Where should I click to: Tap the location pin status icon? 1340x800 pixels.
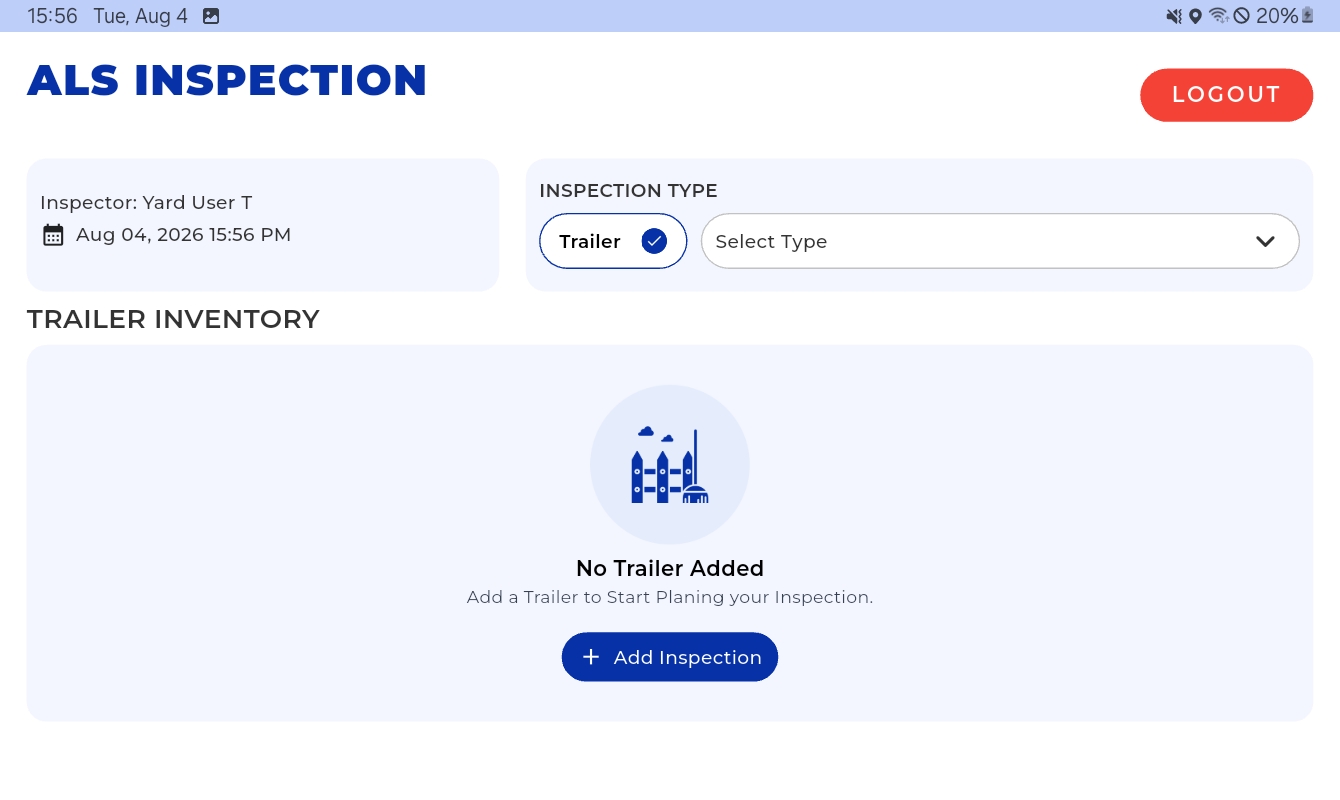[1195, 16]
